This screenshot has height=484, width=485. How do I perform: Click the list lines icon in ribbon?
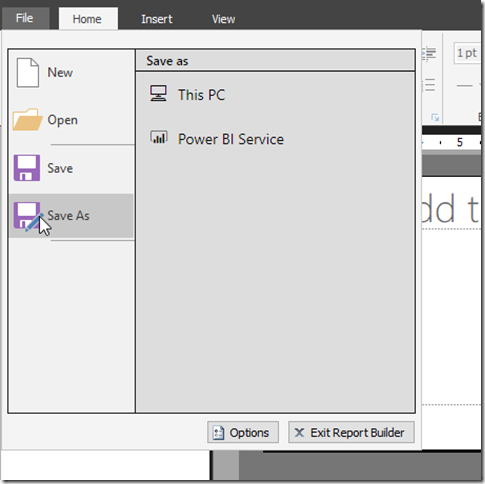(x=429, y=85)
